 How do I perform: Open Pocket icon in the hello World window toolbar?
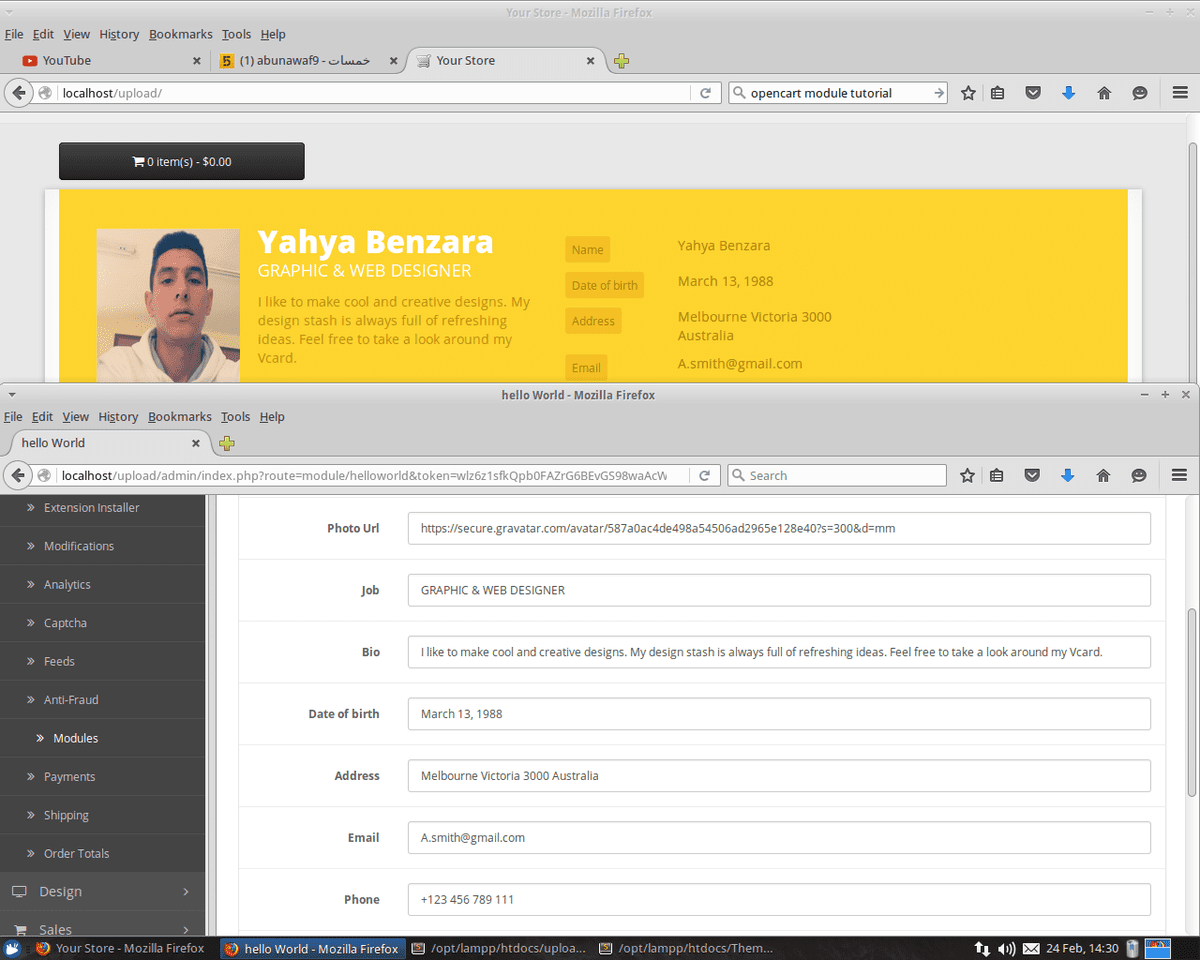1032,476
